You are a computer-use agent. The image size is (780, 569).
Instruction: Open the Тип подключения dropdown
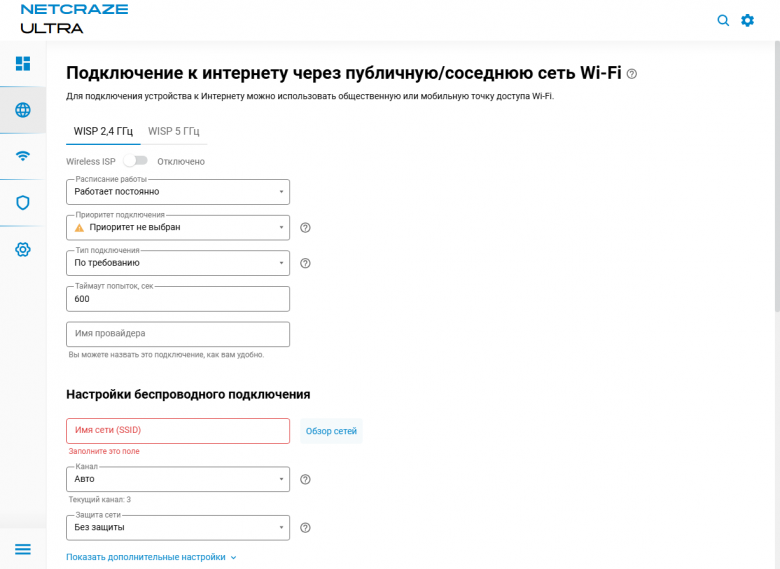tap(178, 263)
